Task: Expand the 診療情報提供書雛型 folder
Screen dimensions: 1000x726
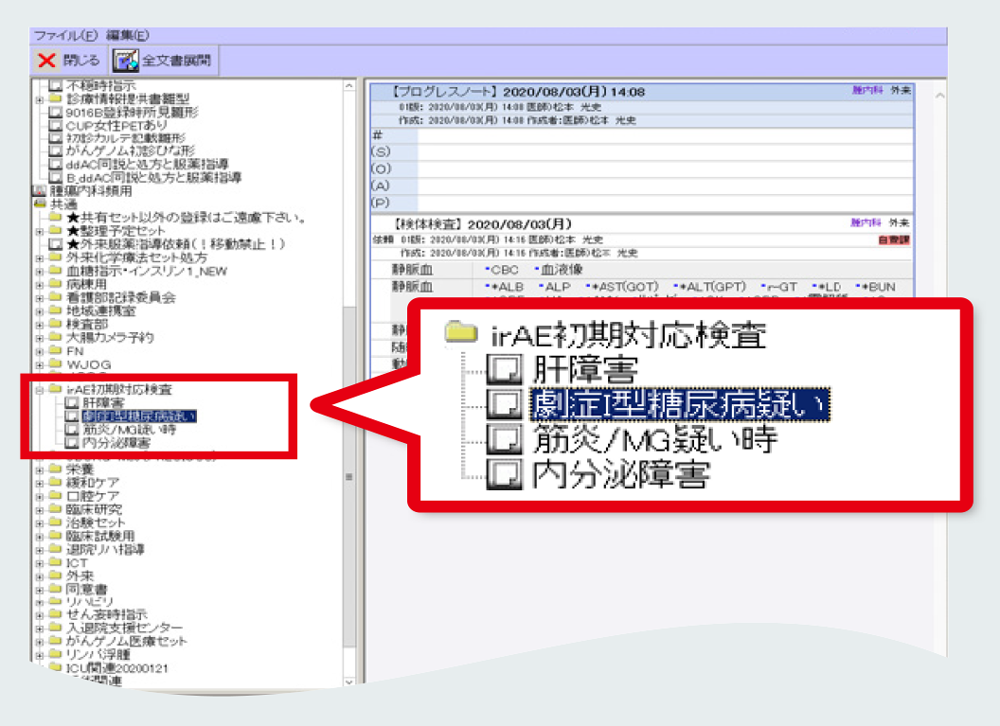Action: [x=40, y=100]
